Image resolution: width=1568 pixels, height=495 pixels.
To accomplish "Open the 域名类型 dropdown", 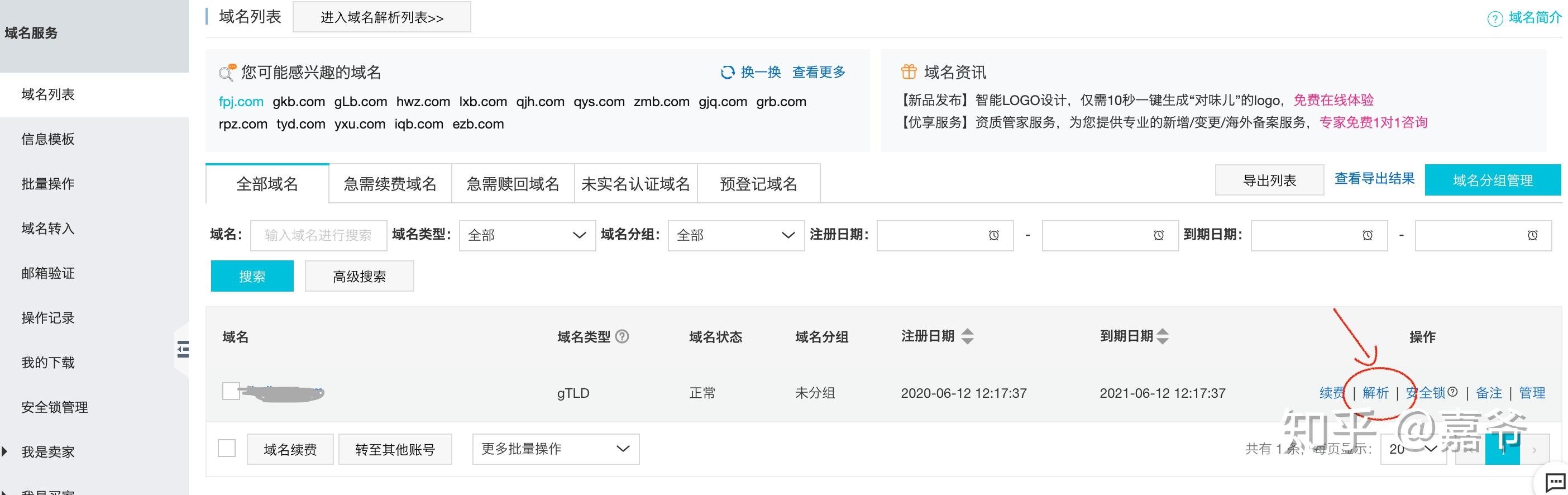I will 527,235.
